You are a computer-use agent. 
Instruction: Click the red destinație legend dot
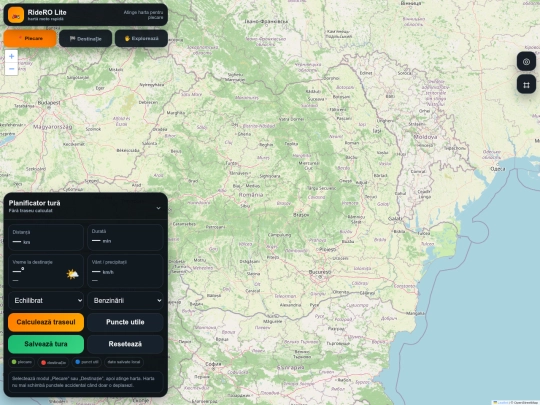(43, 362)
